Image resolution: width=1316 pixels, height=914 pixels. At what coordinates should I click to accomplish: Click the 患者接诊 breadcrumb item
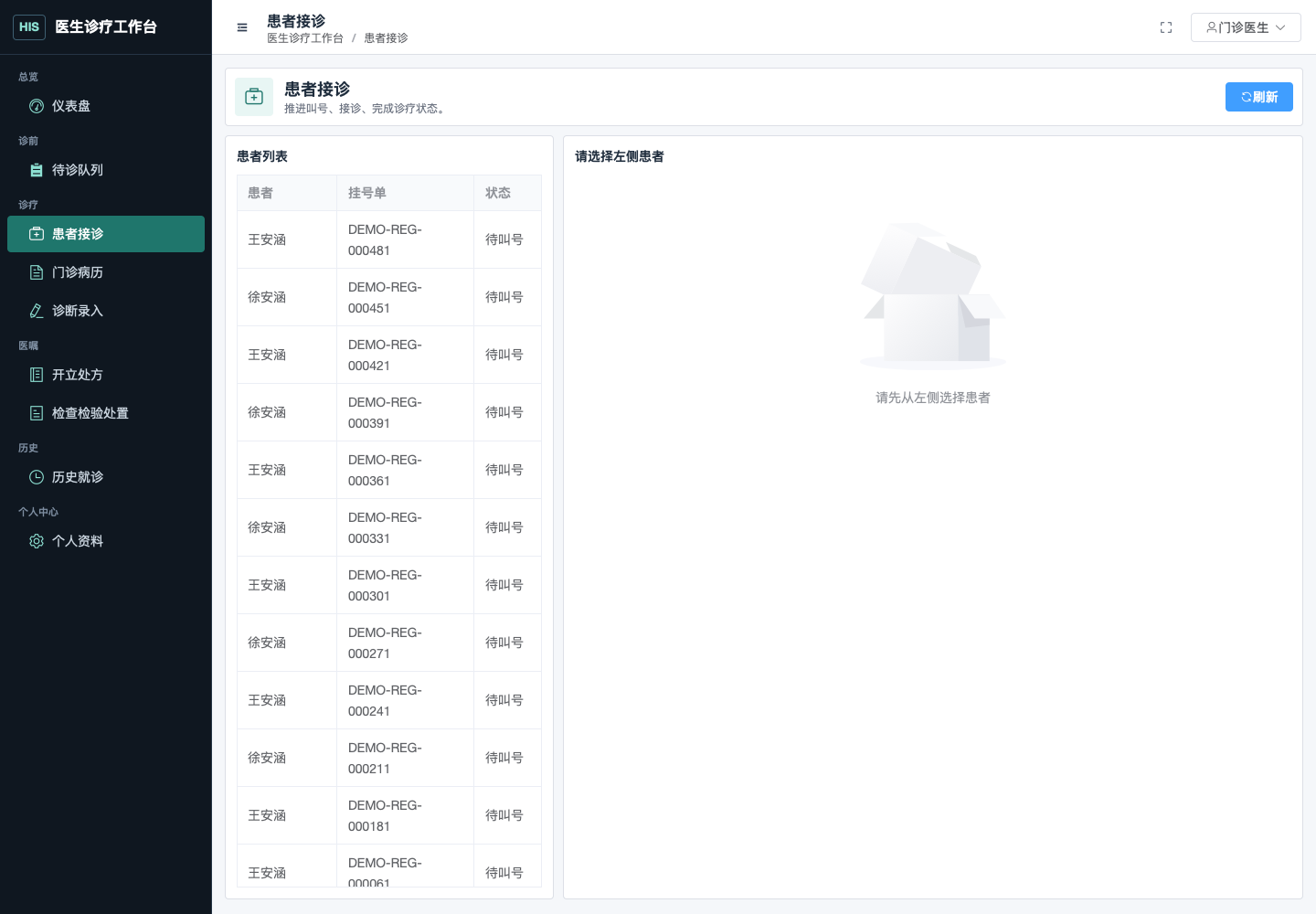387,38
